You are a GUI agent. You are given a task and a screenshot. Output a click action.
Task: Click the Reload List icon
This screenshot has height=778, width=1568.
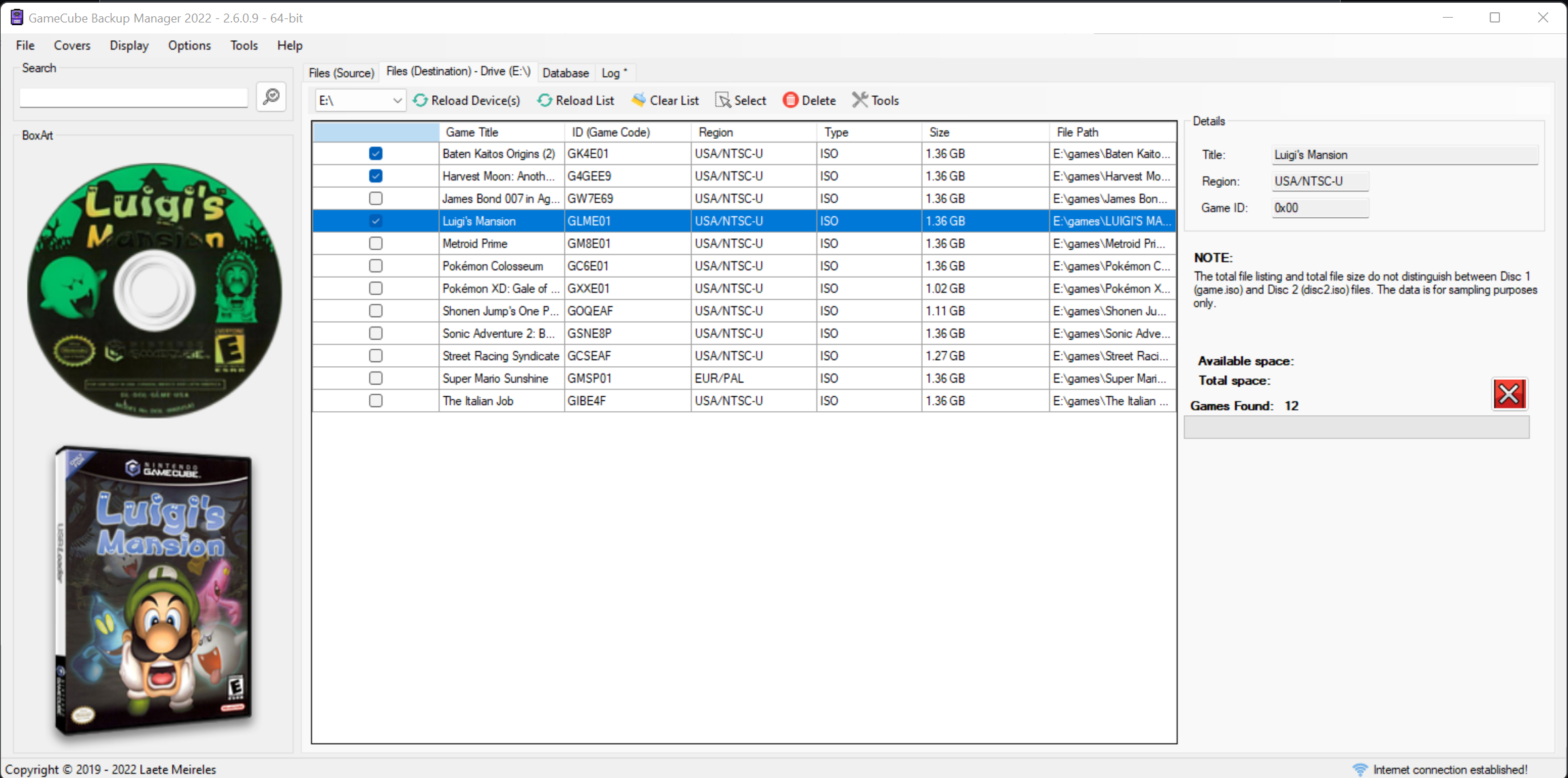tap(544, 101)
